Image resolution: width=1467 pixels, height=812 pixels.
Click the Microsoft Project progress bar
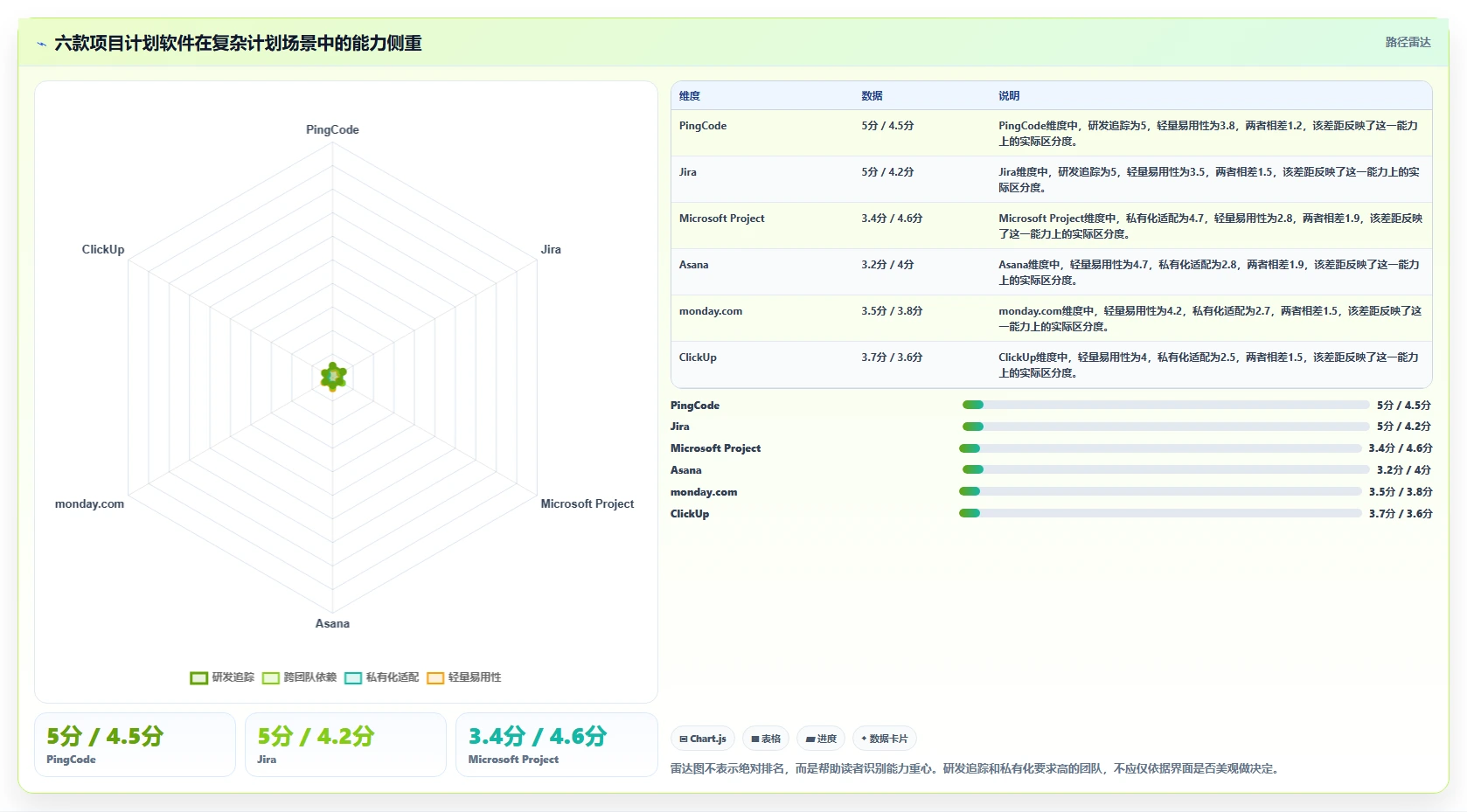1160,448
